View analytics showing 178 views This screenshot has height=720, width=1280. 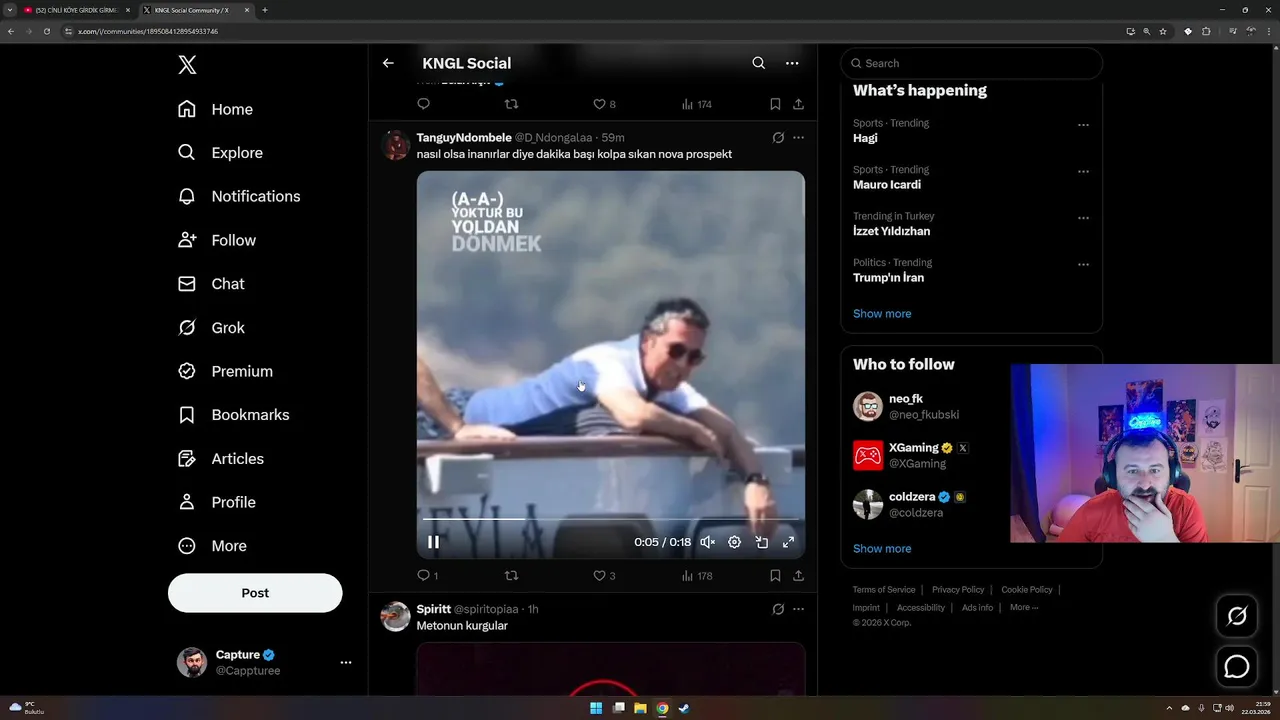pyautogui.click(x=696, y=575)
